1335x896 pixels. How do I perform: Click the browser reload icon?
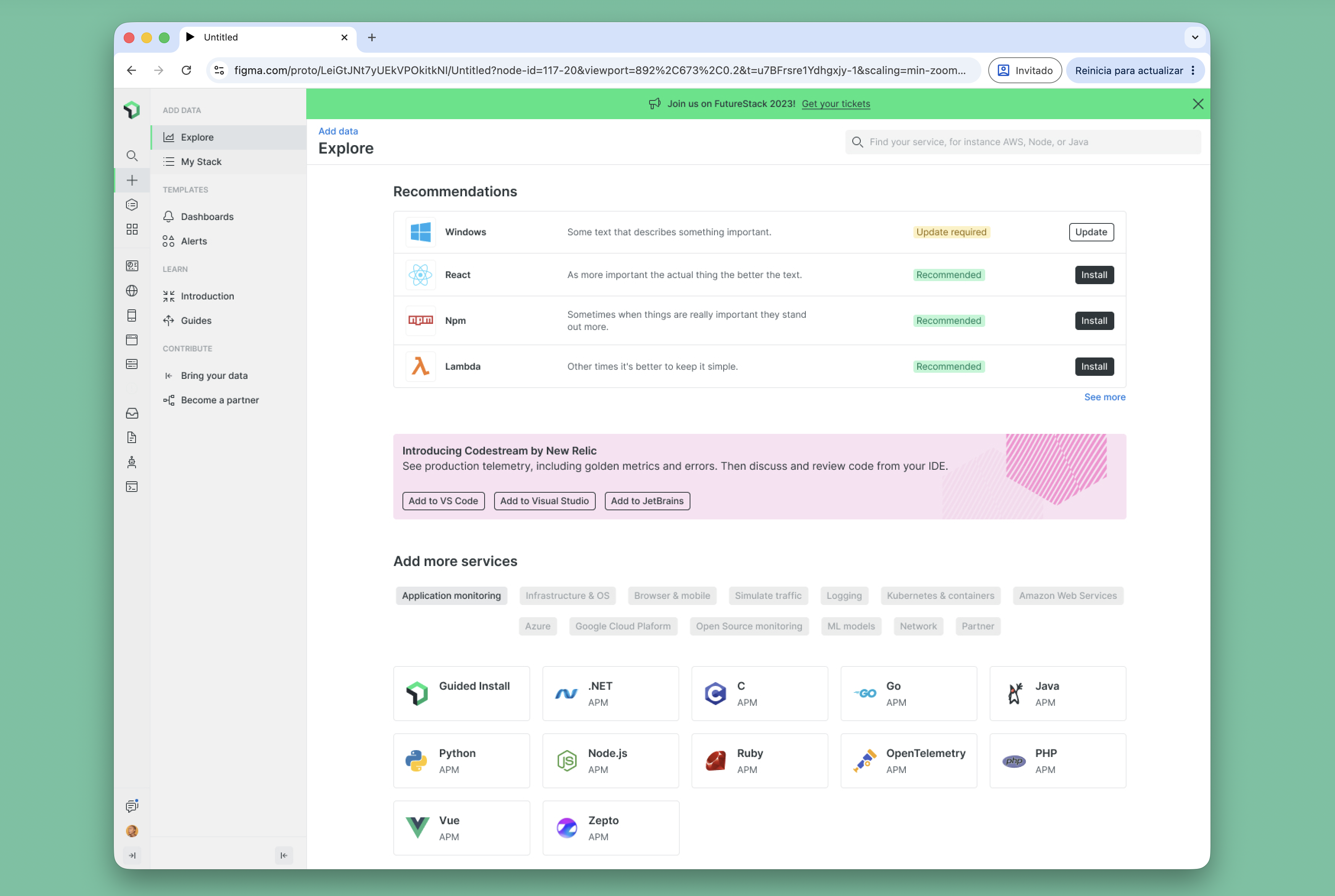186,70
